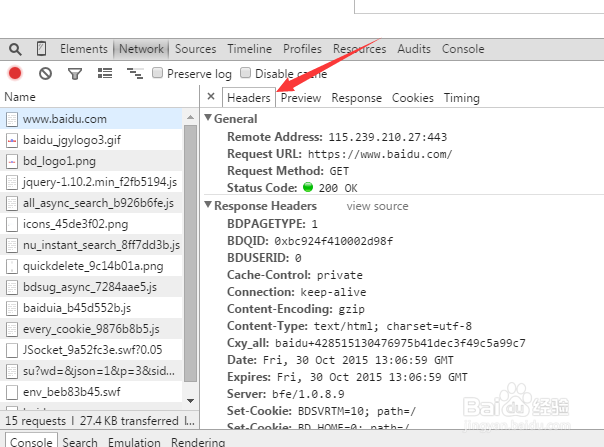
Task: Open the drawer Search tab
Action: click(80, 442)
